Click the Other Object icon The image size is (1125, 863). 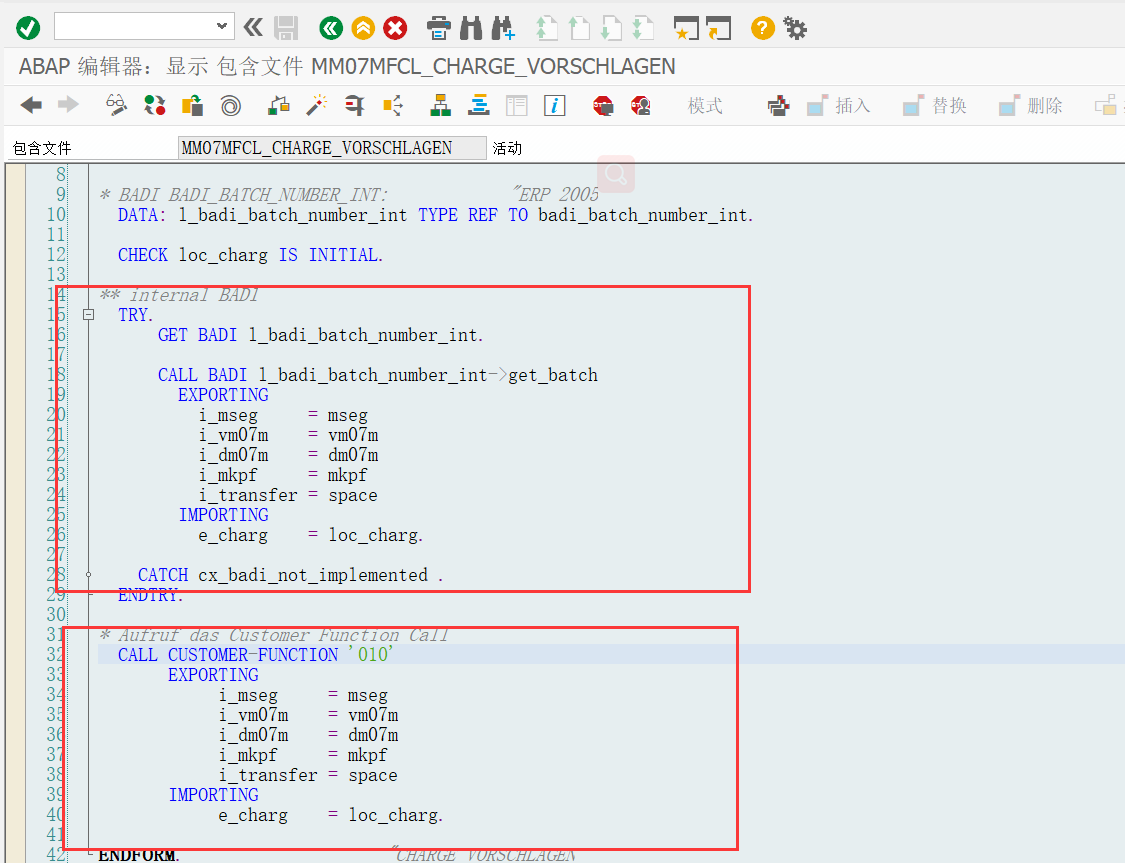coord(192,105)
